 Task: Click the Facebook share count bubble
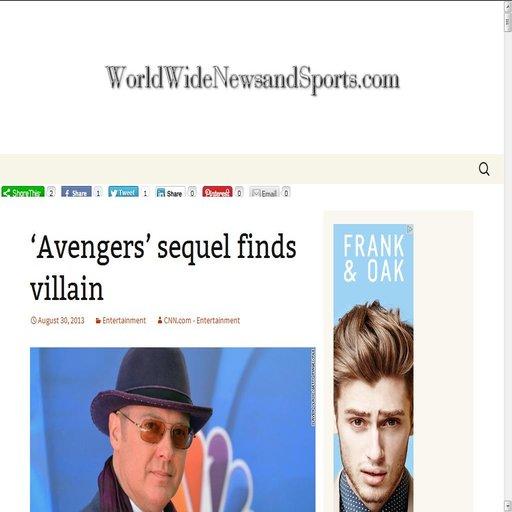tap(98, 192)
